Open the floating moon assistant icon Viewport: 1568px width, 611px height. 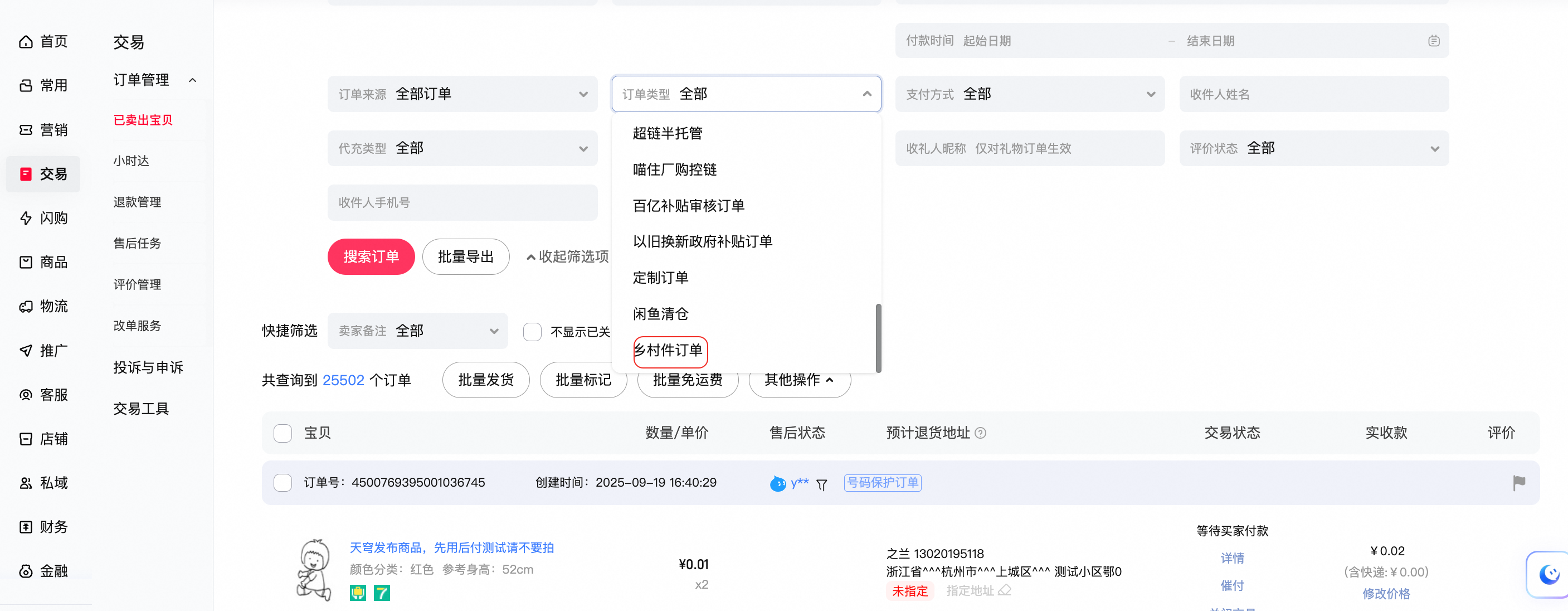[1548, 574]
